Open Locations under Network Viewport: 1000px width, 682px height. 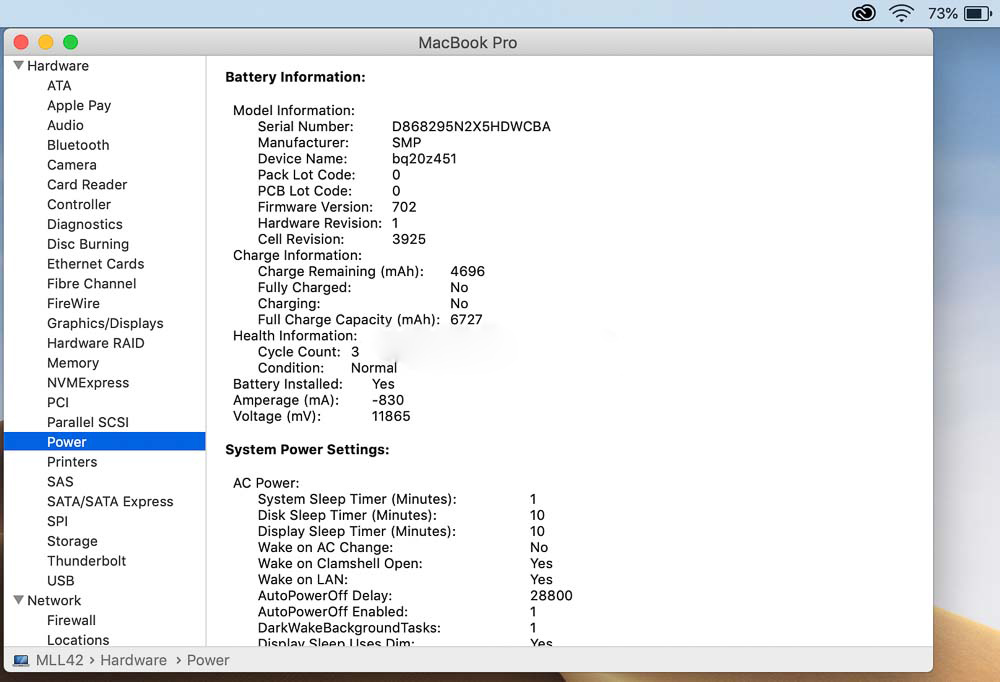pos(78,639)
